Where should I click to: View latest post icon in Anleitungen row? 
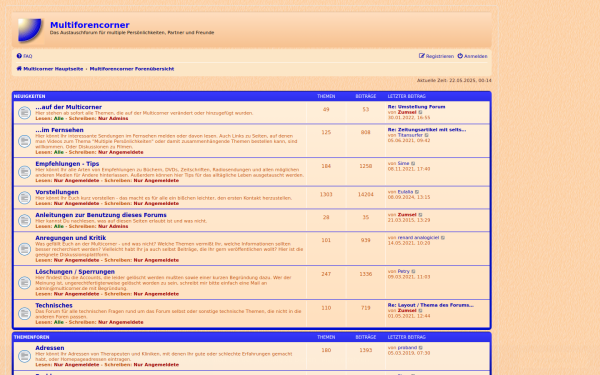[420, 215]
